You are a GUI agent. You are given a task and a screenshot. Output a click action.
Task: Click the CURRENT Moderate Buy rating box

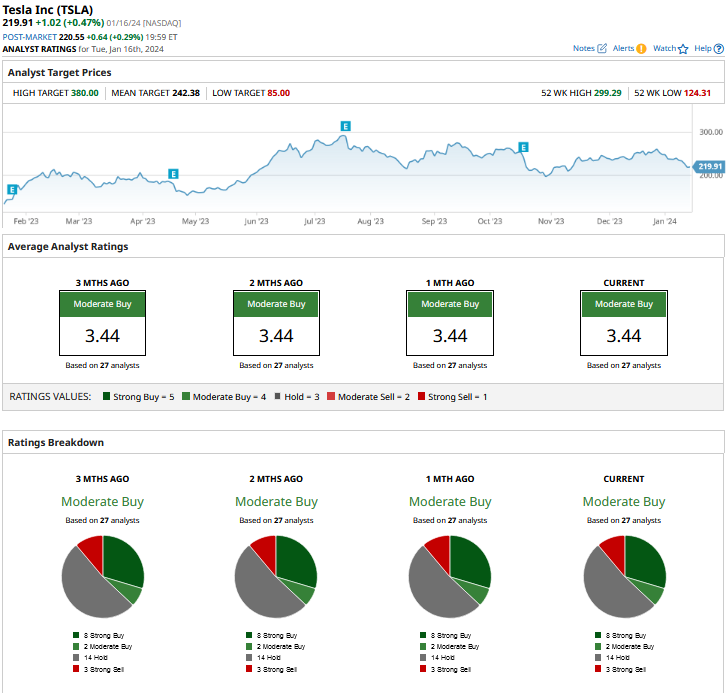(624, 323)
